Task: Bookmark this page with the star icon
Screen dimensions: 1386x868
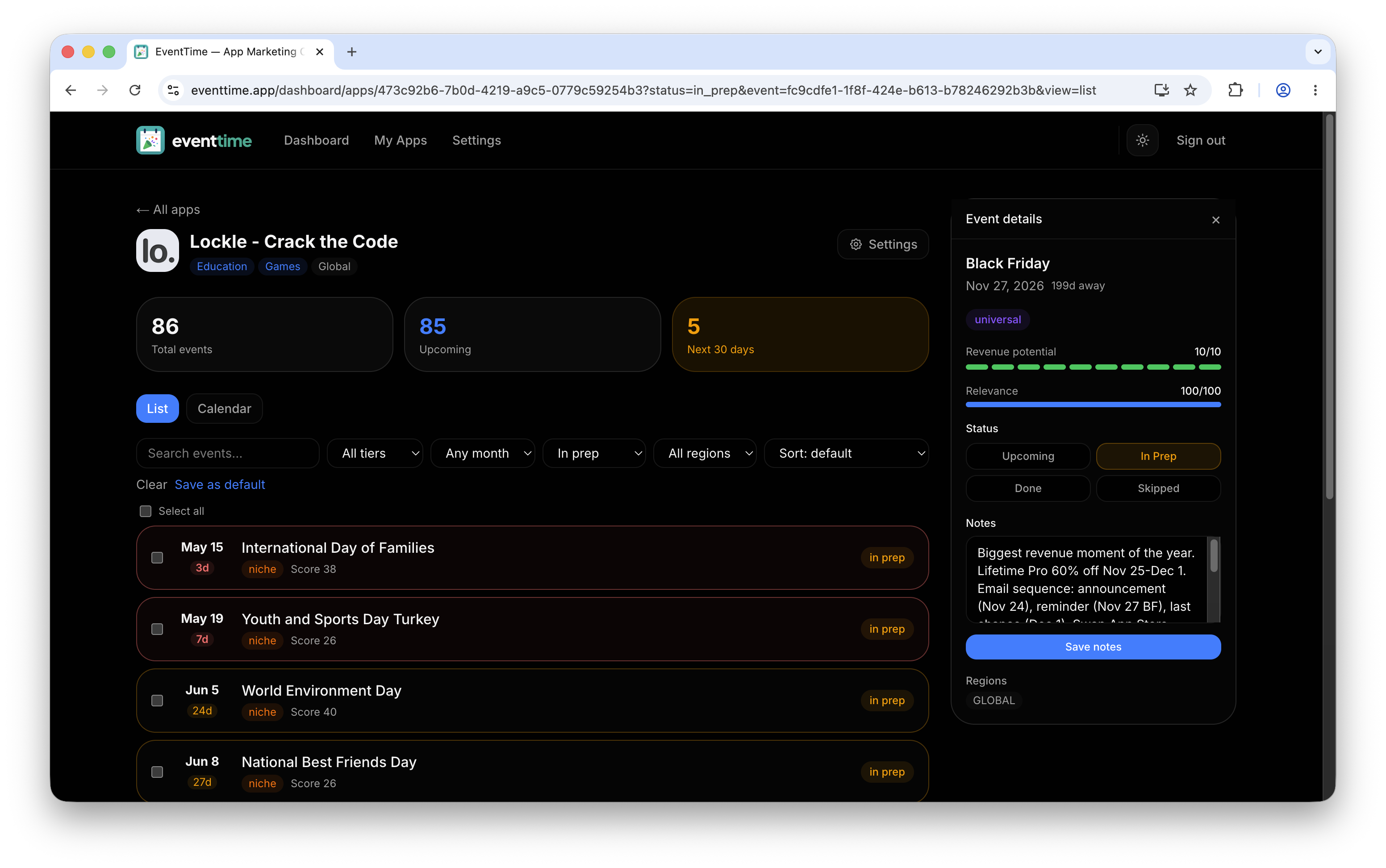Action: (x=1190, y=90)
